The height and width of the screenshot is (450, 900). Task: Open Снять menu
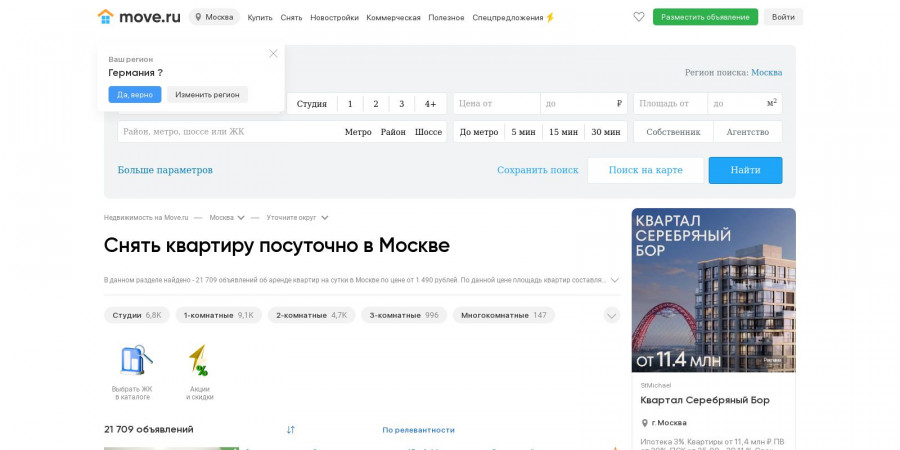click(292, 17)
